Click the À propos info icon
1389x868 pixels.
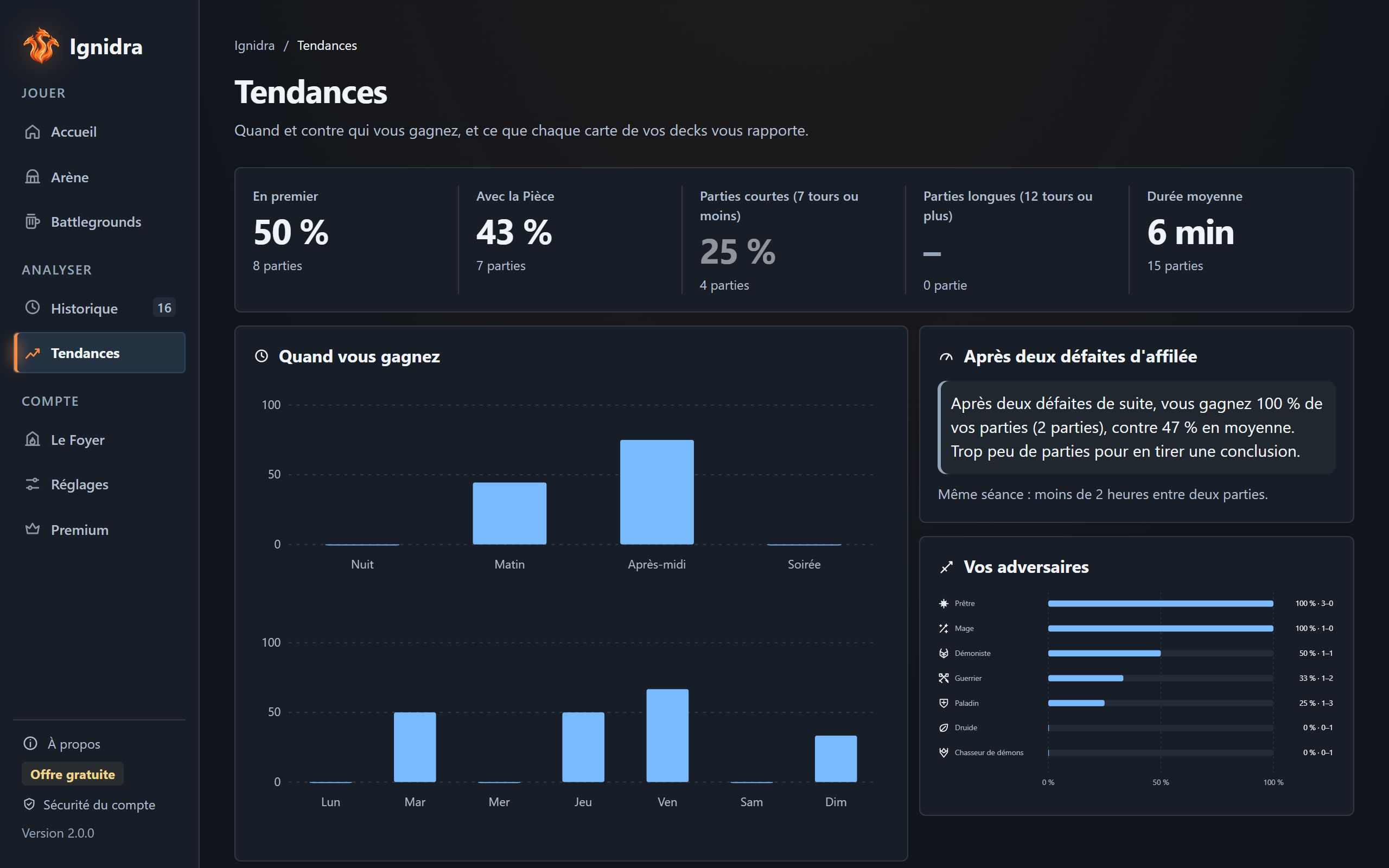30,743
